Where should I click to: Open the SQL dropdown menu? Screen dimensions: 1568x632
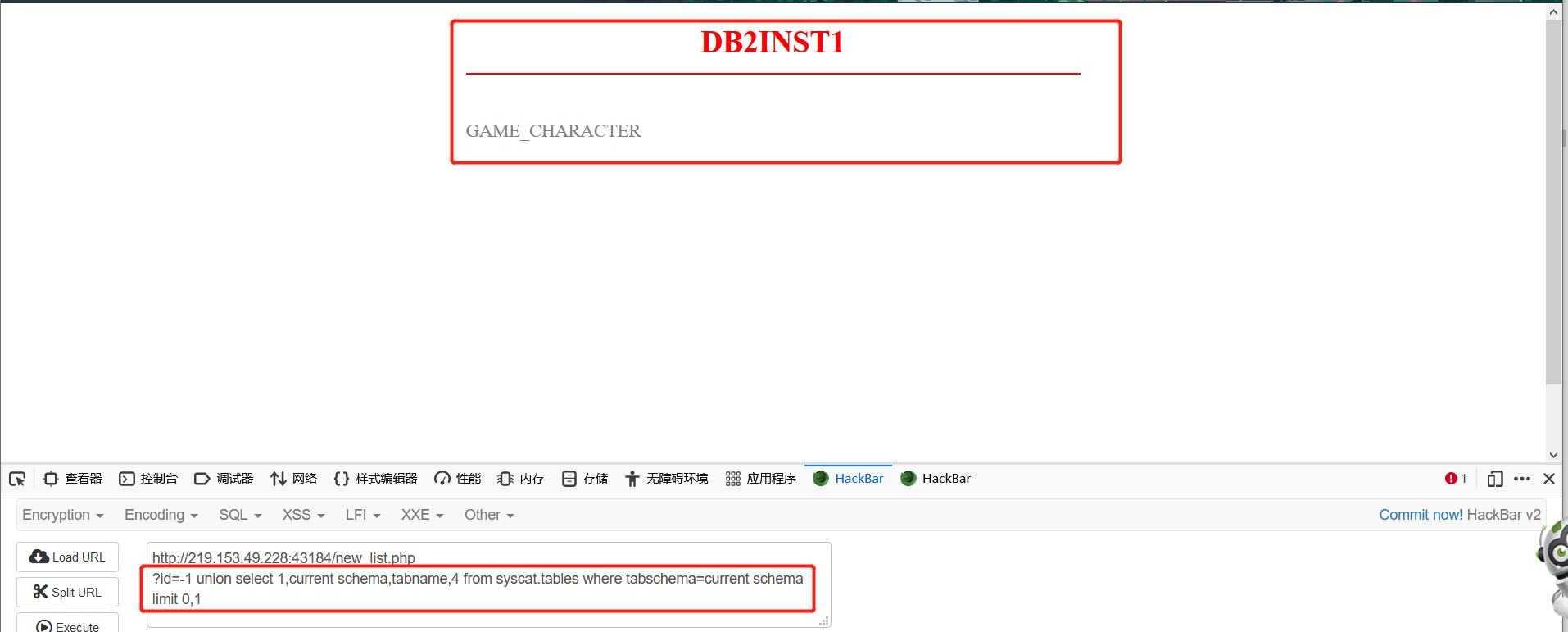pyautogui.click(x=240, y=515)
